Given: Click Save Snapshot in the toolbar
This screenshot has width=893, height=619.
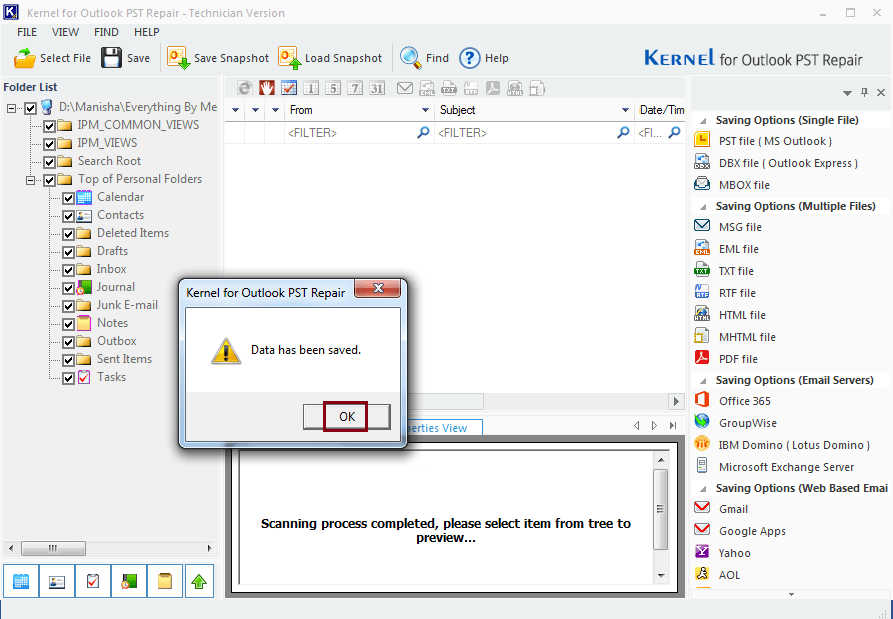Looking at the screenshot, I should coord(218,58).
